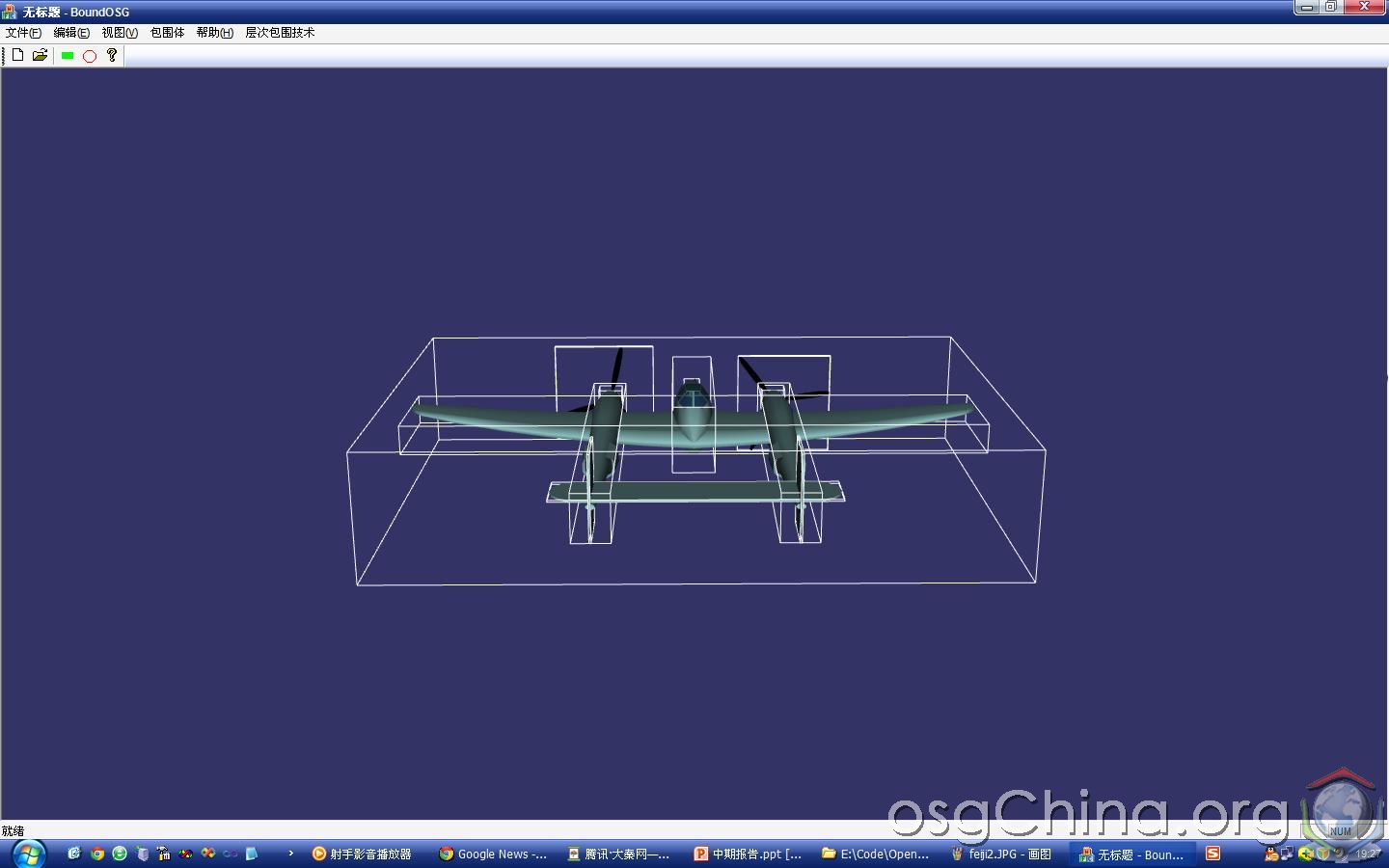Open a file with the folder toolbar icon
1389x868 pixels.
pyautogui.click(x=40, y=55)
